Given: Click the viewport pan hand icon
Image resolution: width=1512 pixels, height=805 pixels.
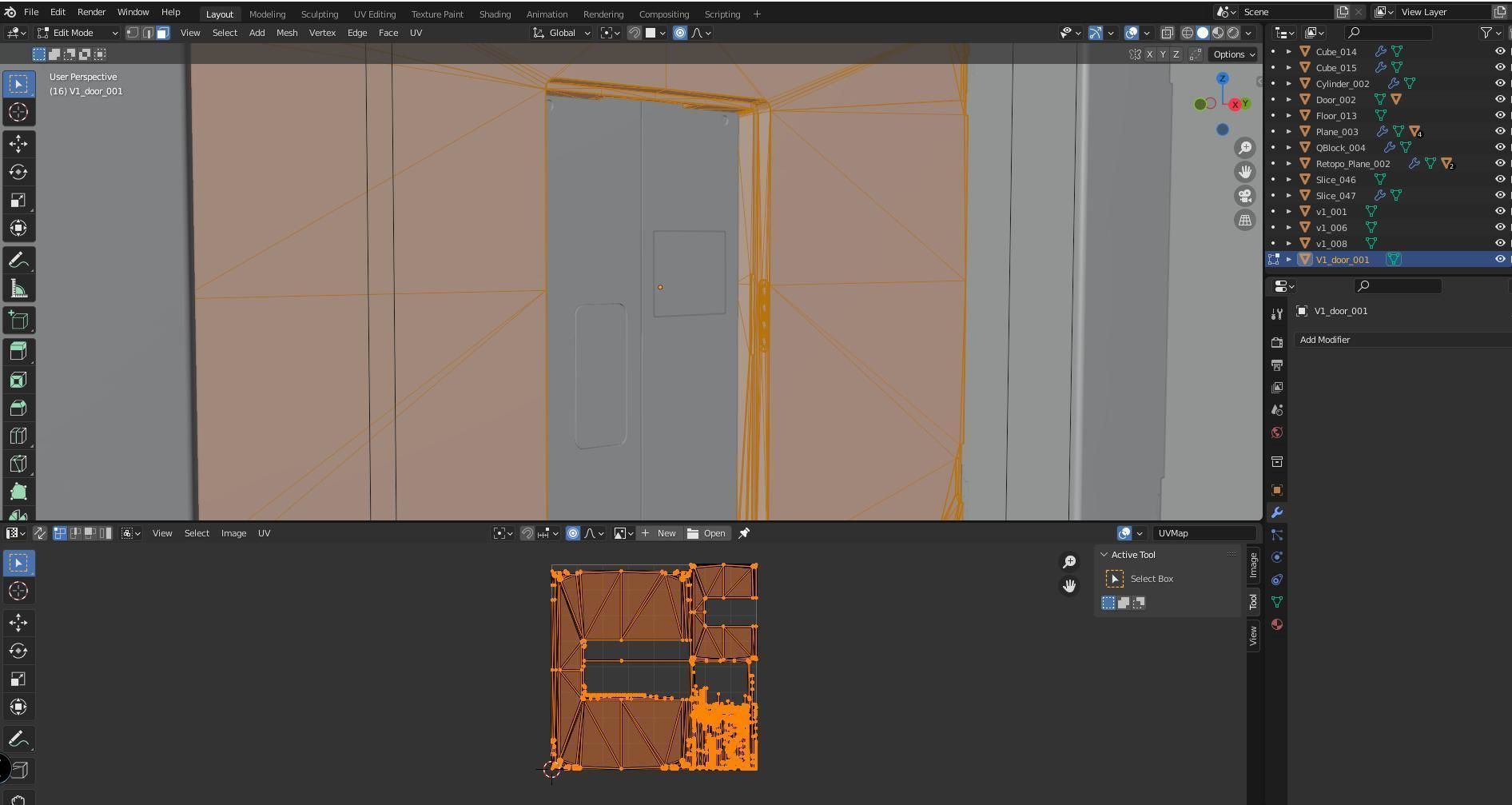Looking at the screenshot, I should pyautogui.click(x=1245, y=172).
